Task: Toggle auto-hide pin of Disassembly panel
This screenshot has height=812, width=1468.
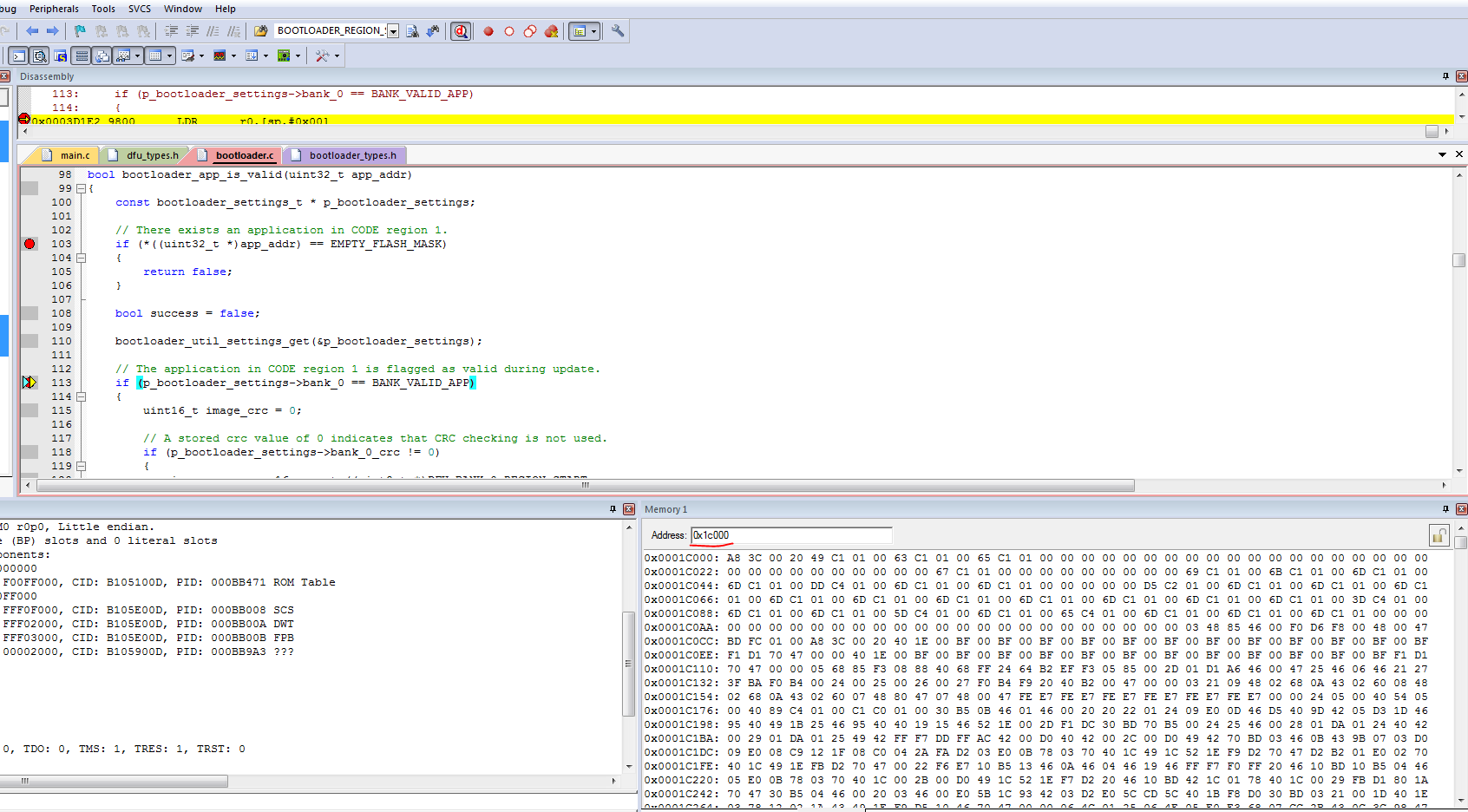Action: click(x=1445, y=76)
